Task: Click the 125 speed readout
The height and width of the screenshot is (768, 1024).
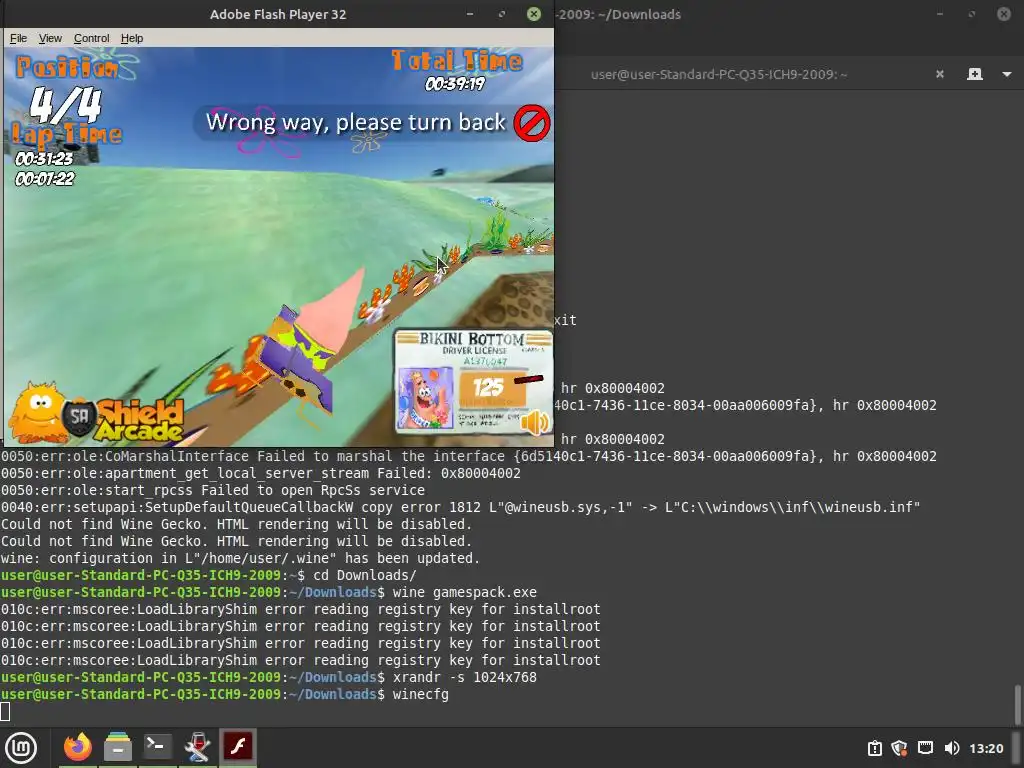Action: point(488,388)
